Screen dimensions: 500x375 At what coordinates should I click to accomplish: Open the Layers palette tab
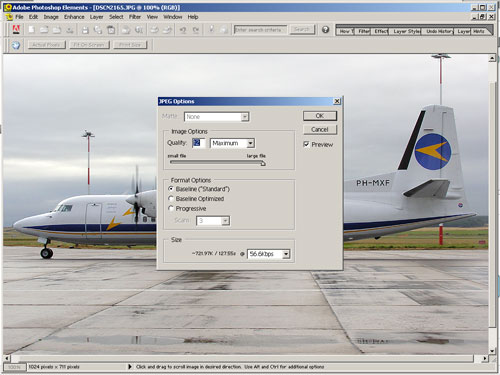pos(463,31)
